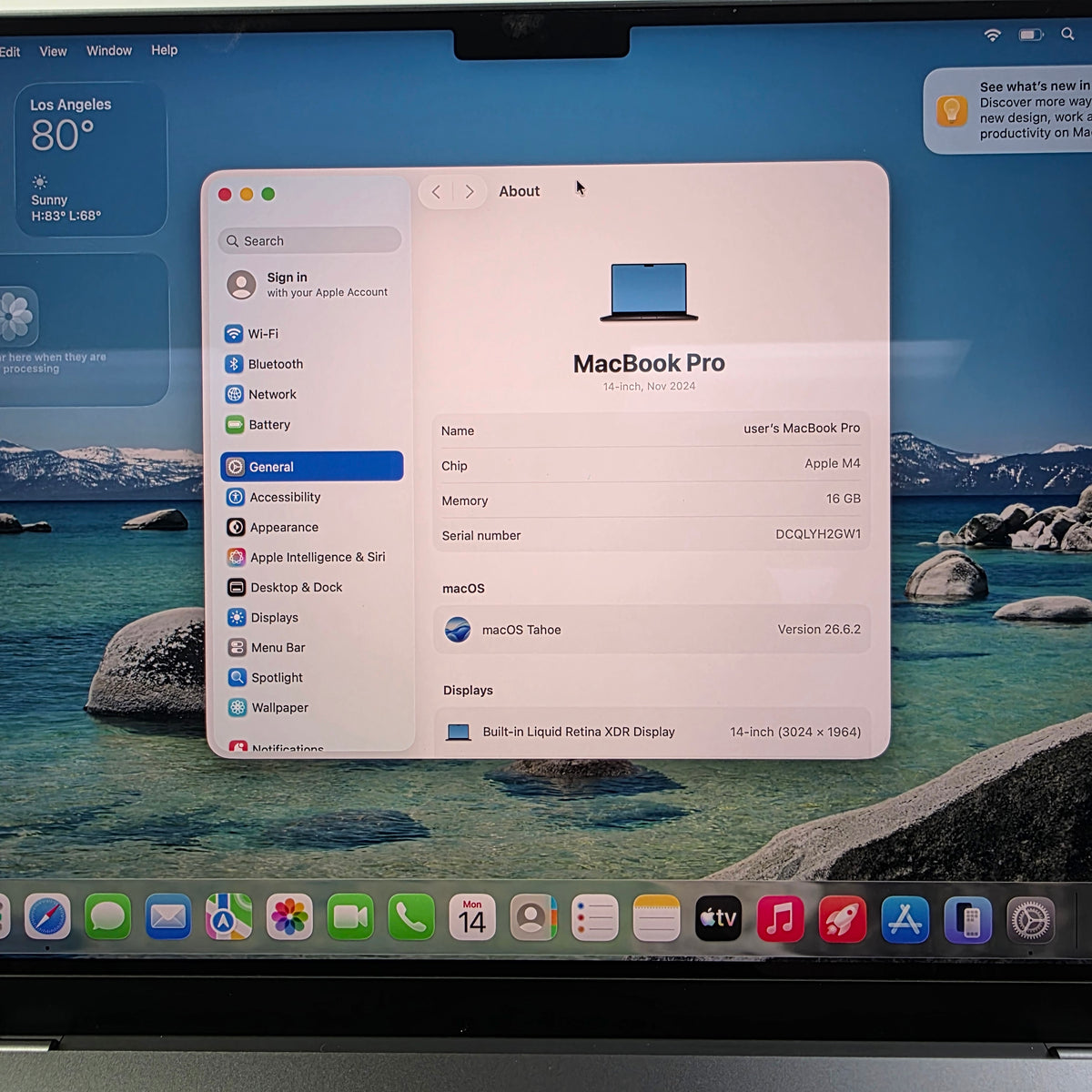Open App Store from the Dock
The width and height of the screenshot is (1092, 1092).
(905, 919)
